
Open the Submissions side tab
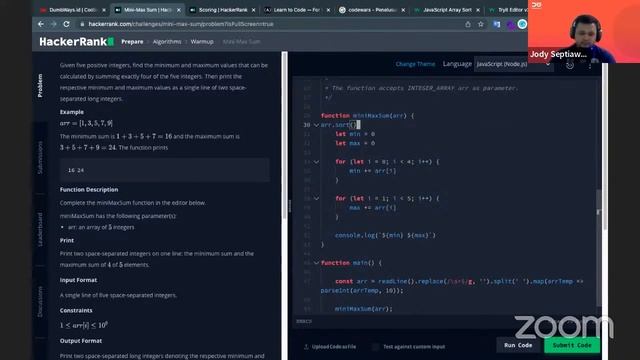[40, 158]
